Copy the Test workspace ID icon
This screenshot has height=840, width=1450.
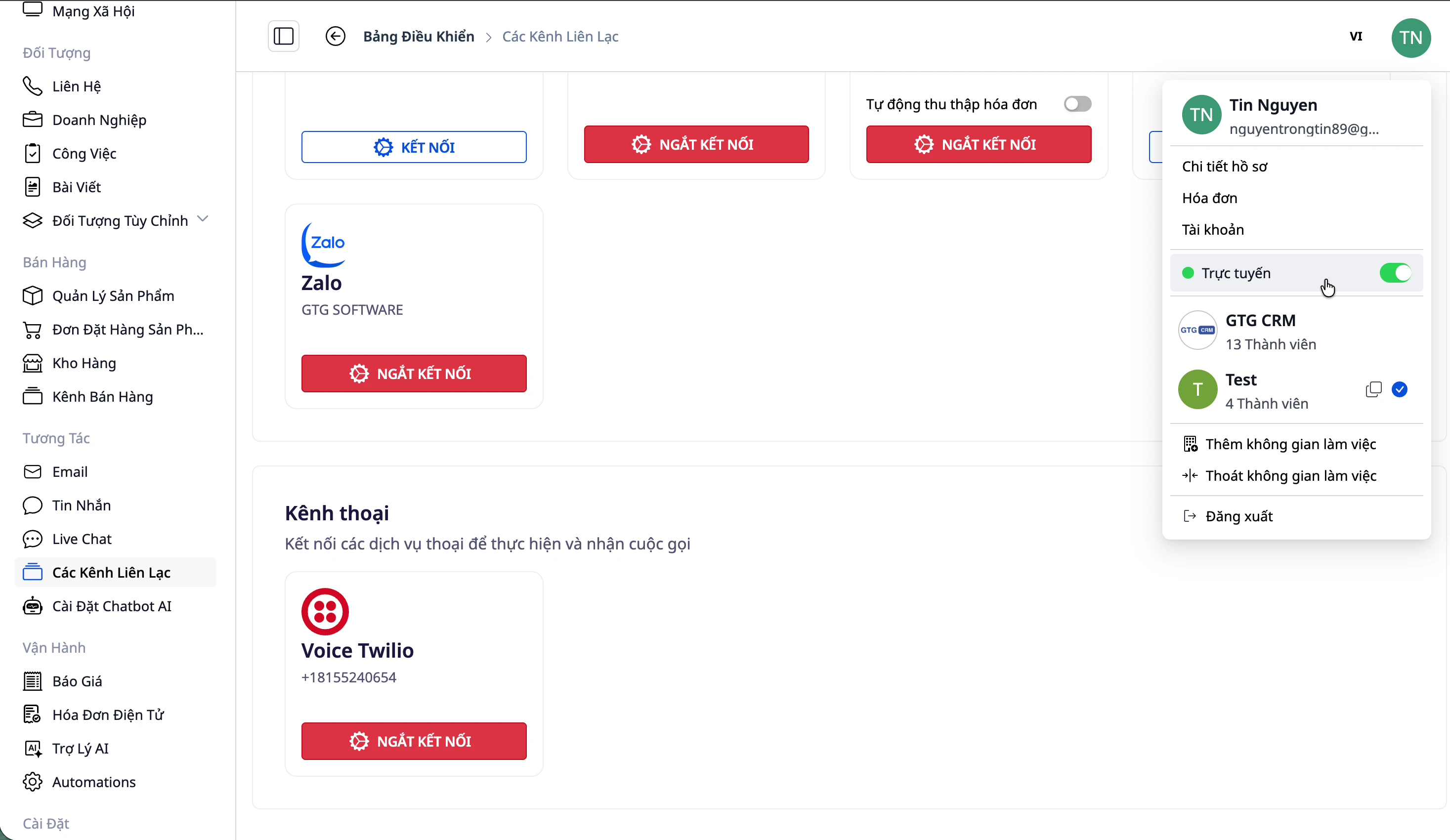[1373, 389]
